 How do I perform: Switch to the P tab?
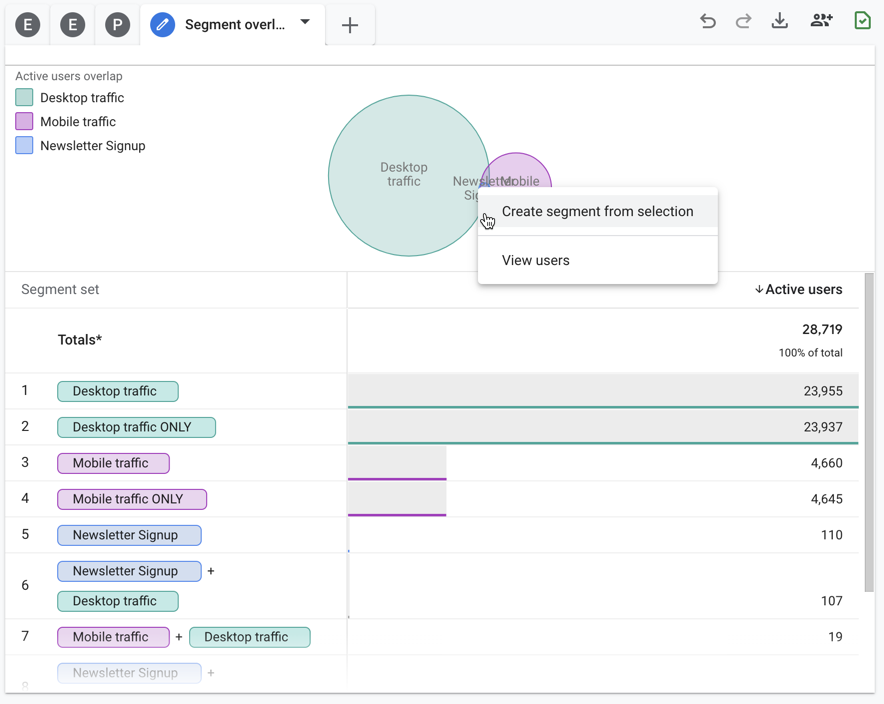tap(117, 25)
